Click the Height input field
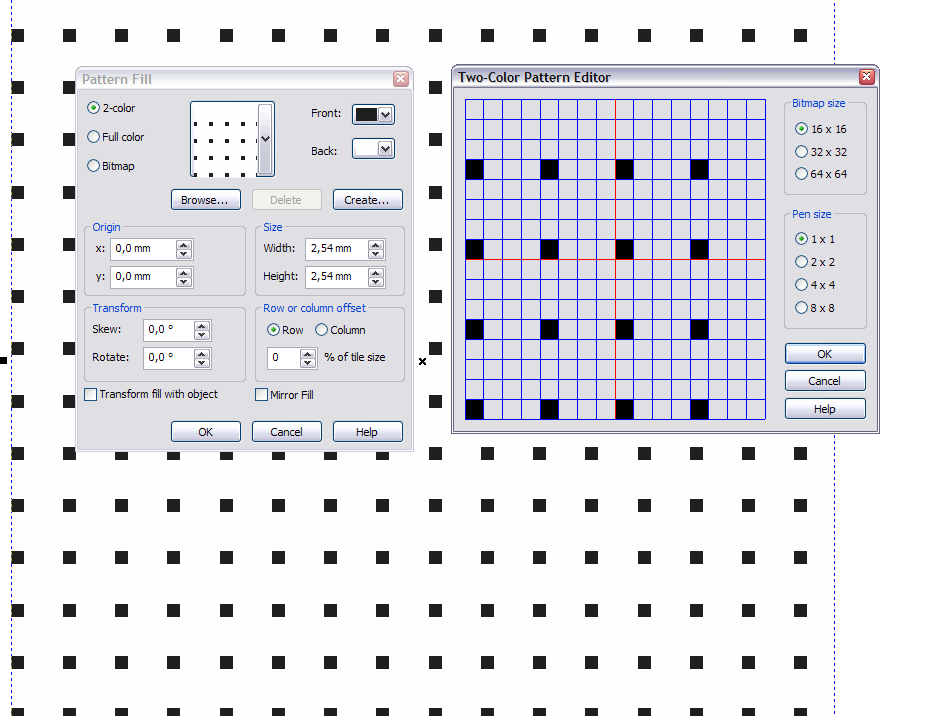The image size is (925, 716). [x=337, y=277]
